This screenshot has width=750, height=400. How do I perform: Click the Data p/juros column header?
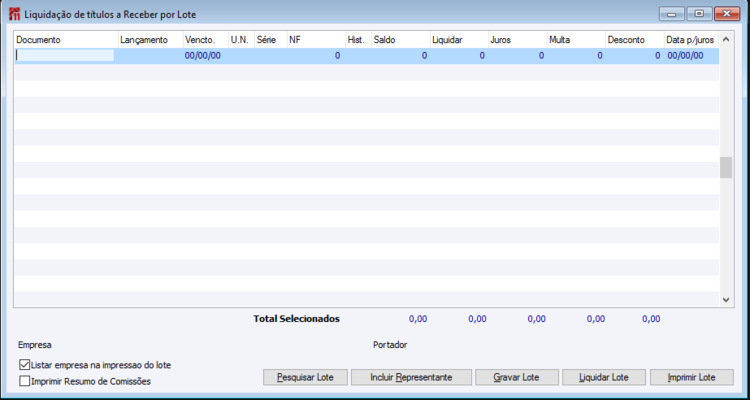pos(692,40)
